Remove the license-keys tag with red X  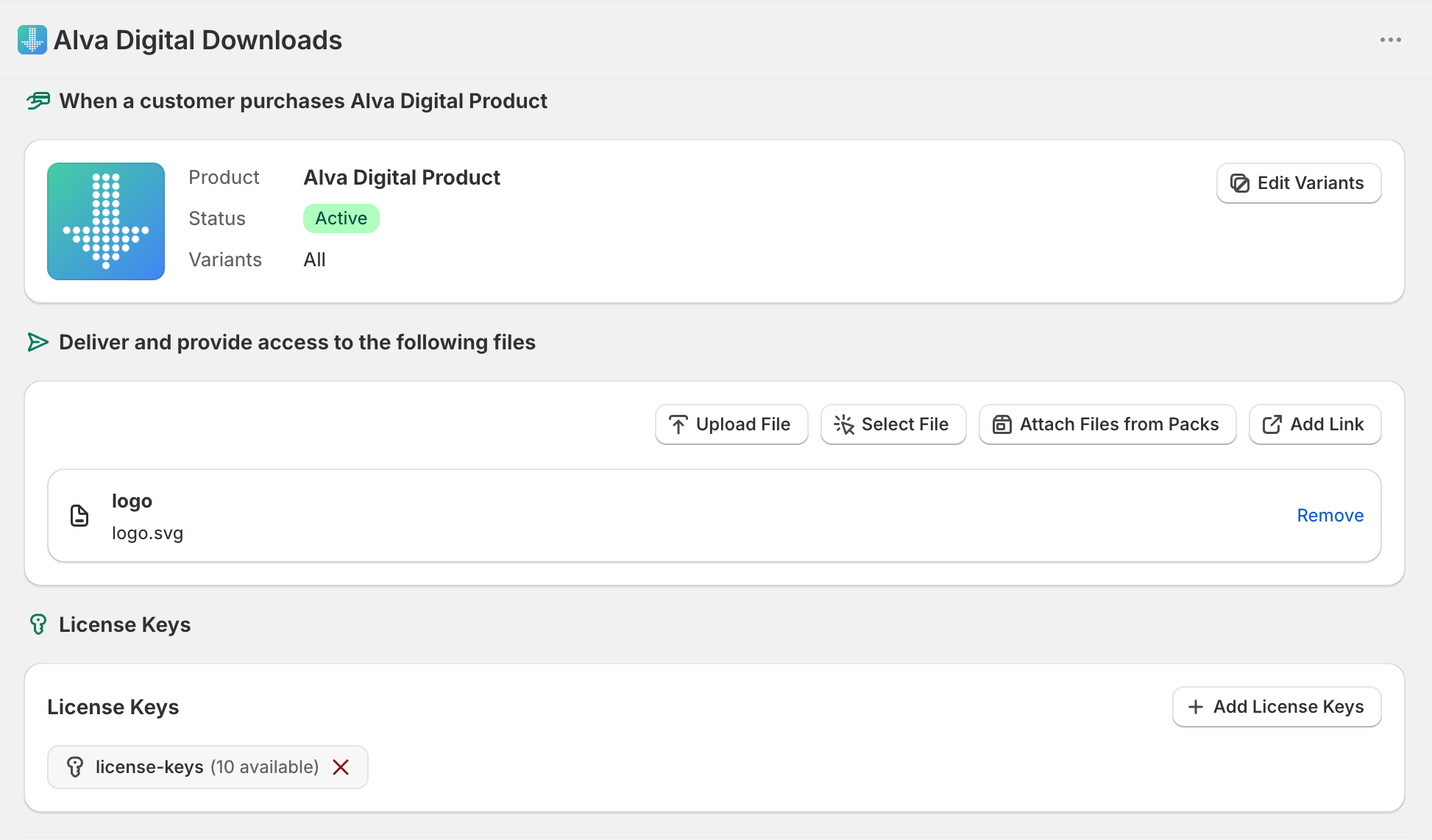(341, 767)
